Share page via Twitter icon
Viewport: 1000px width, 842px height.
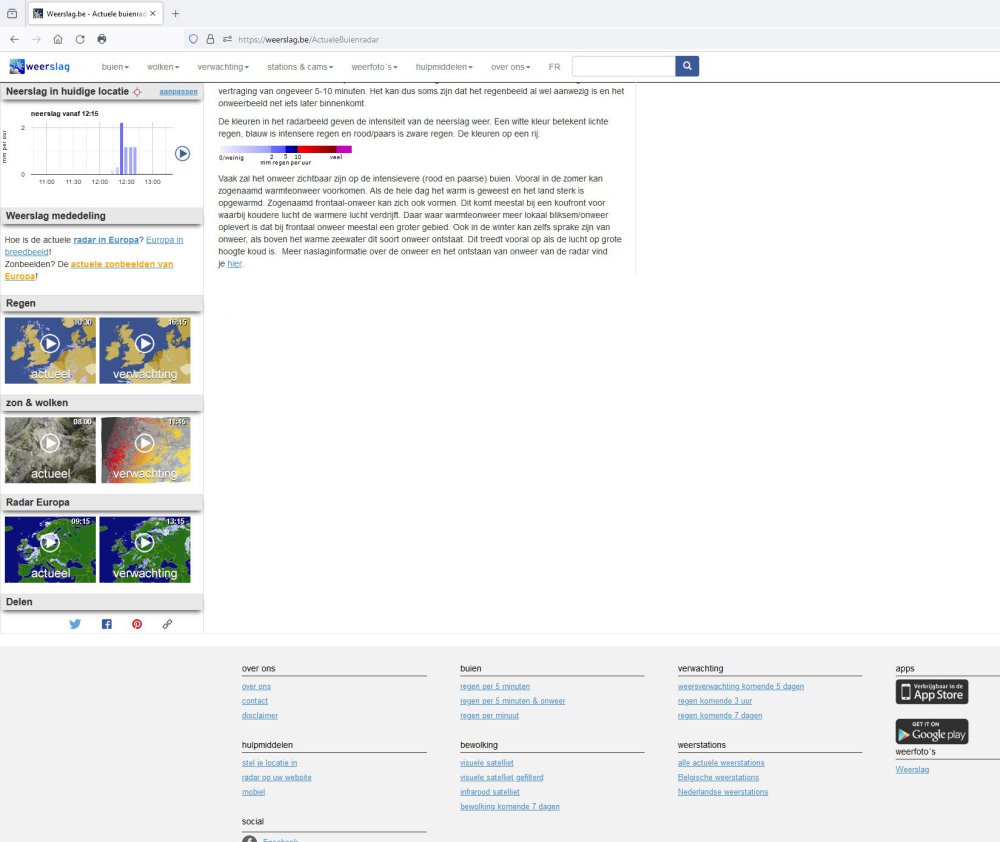click(x=75, y=624)
